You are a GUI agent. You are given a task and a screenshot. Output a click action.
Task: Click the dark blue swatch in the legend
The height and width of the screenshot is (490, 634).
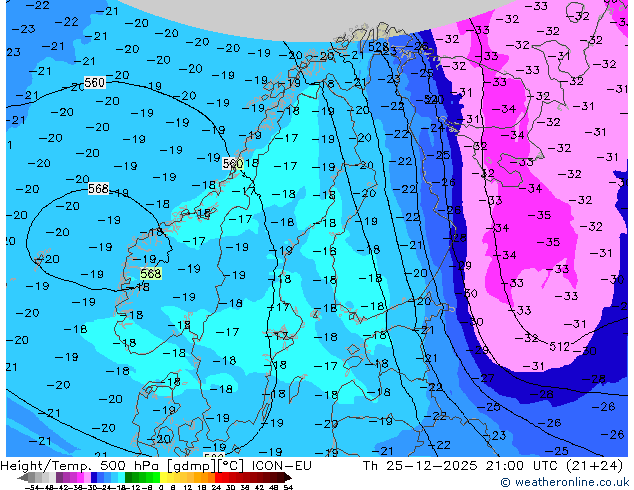coord(94,478)
